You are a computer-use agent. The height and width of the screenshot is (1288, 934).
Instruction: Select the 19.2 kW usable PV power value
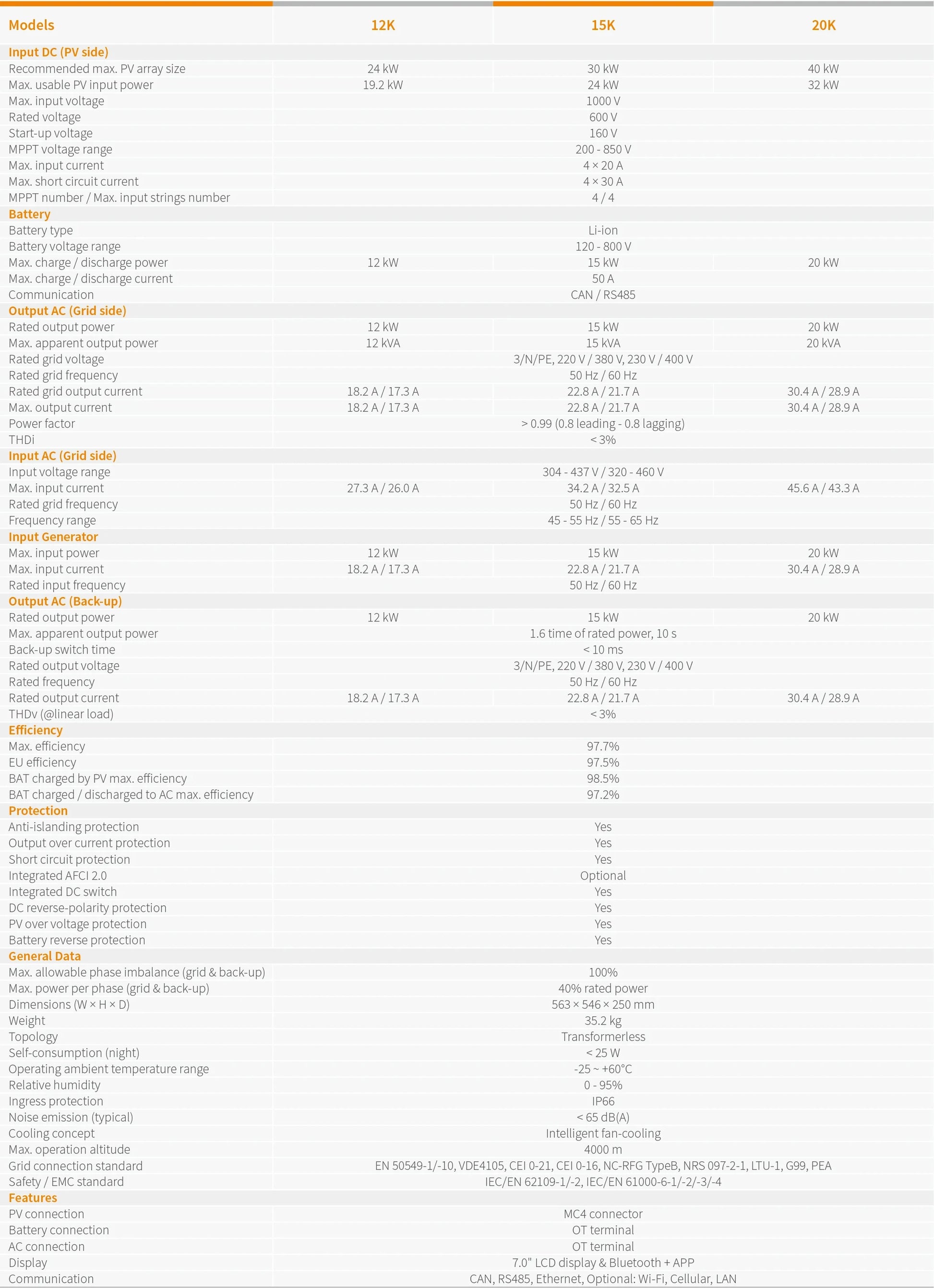click(383, 84)
